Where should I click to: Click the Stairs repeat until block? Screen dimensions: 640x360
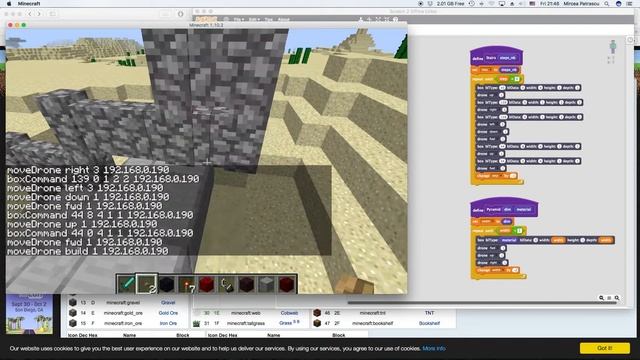pos(497,79)
